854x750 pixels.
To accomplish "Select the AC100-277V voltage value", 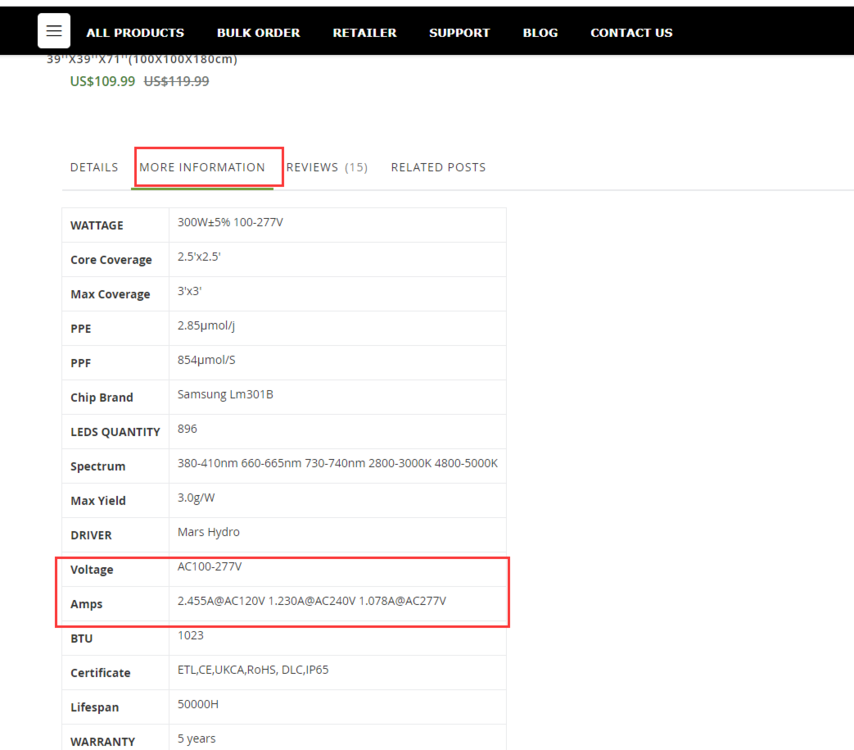I will coord(209,566).
